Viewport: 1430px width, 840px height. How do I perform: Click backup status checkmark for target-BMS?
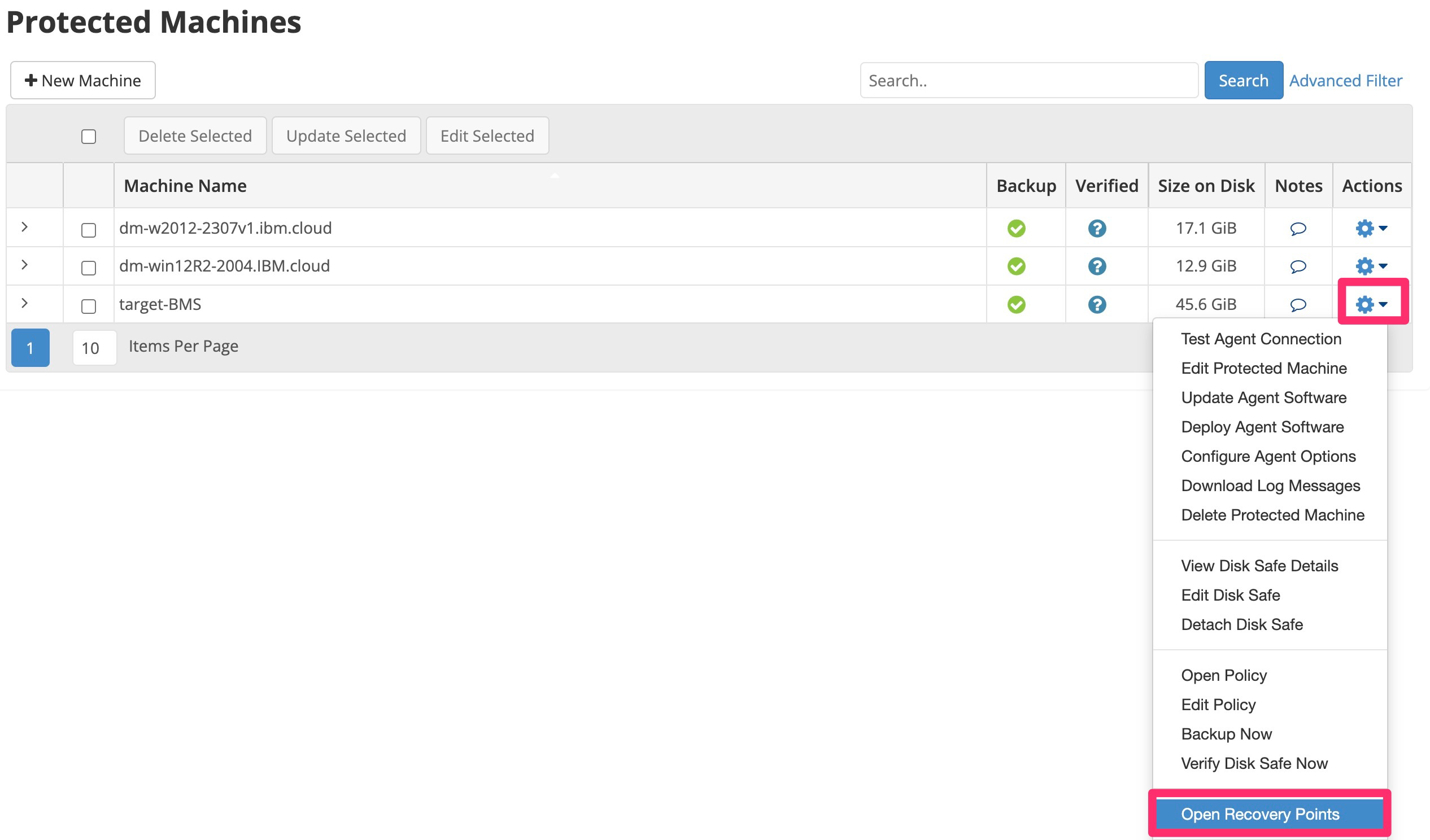click(1017, 305)
